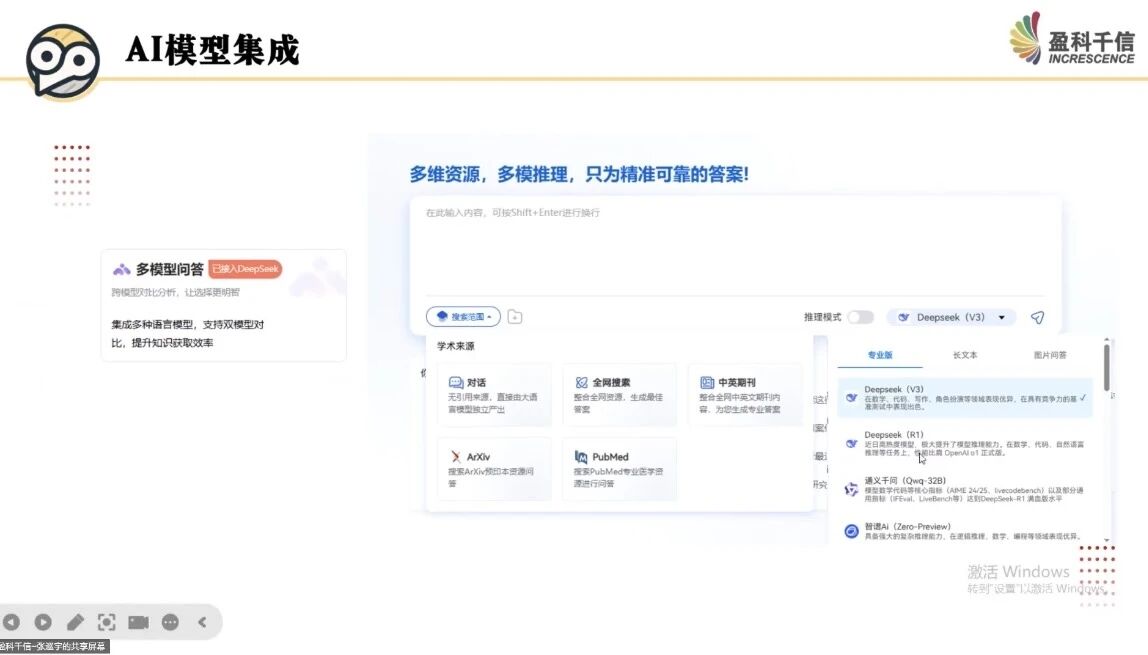
Task: Click the 对话 chat bubble icon
Action: pyautogui.click(x=455, y=383)
